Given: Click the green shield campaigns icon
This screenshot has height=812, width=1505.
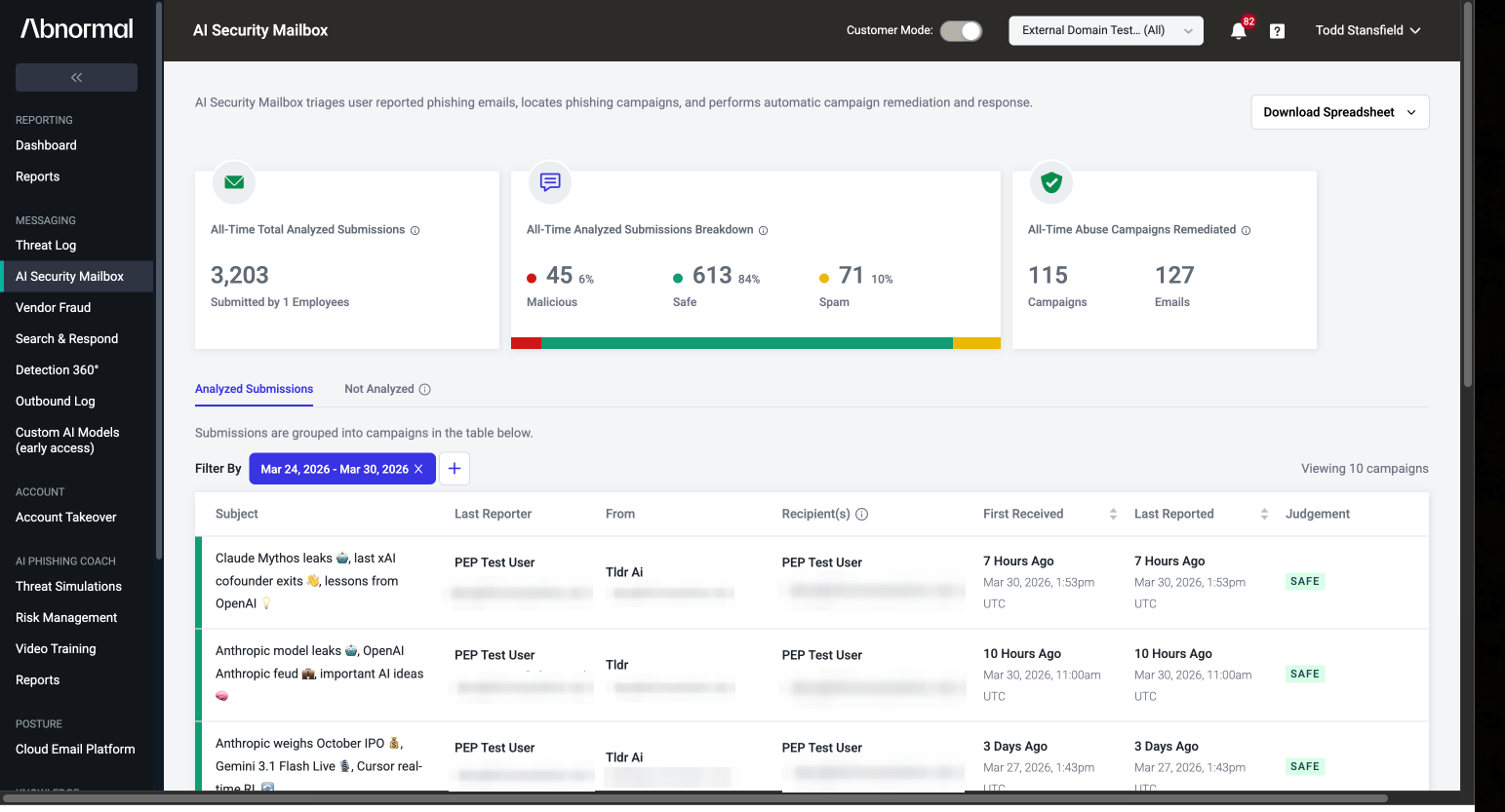Looking at the screenshot, I should 1051,182.
